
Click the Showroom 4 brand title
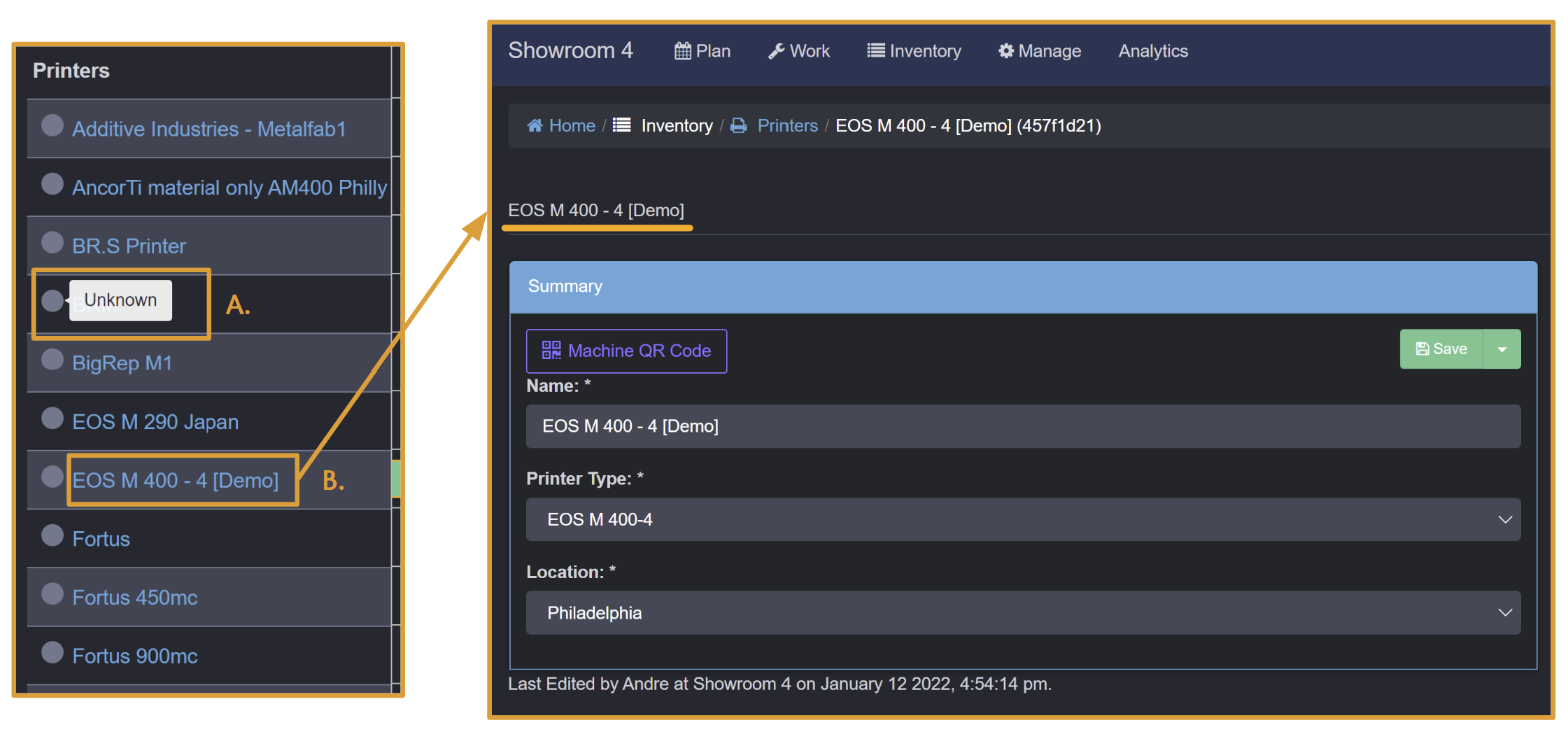(x=570, y=50)
